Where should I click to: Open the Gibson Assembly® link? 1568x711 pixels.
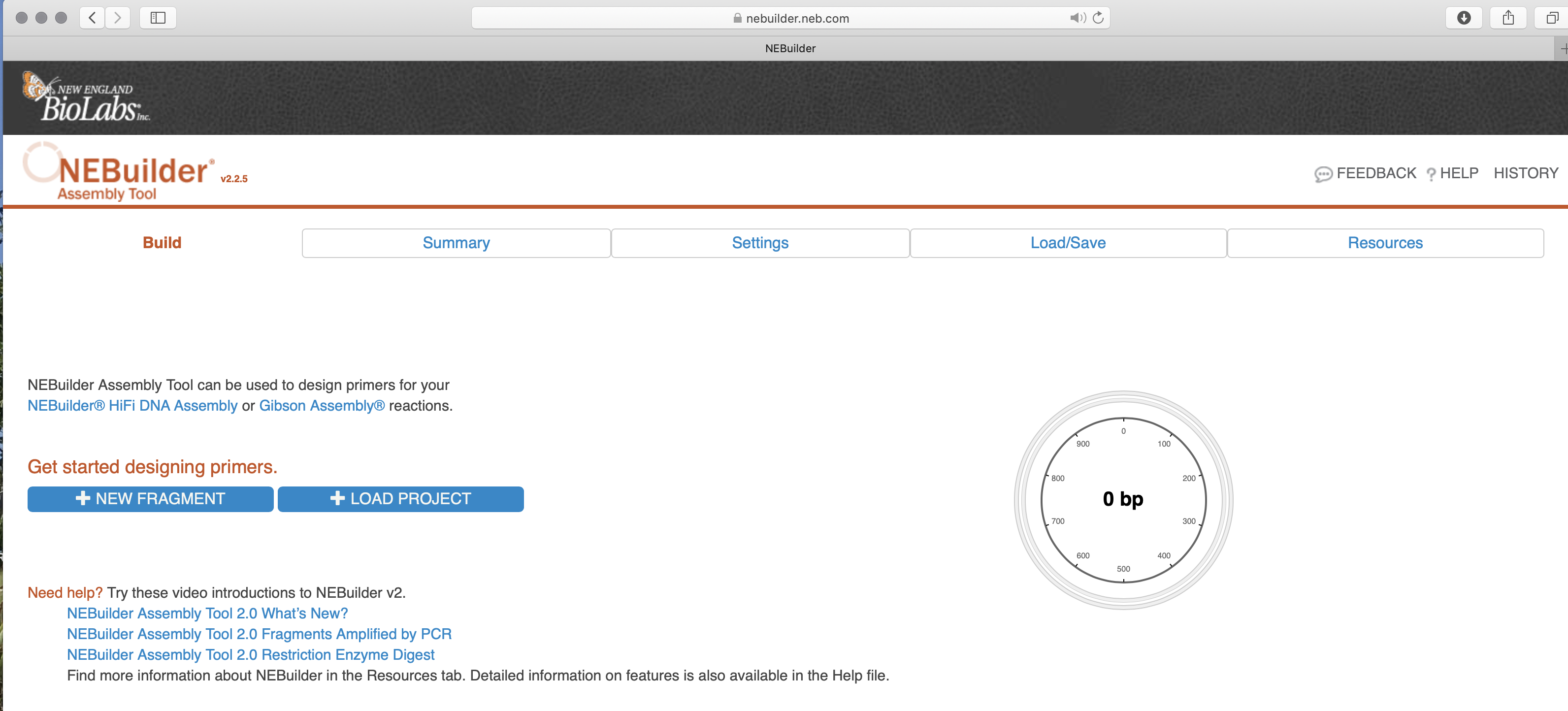coord(322,406)
